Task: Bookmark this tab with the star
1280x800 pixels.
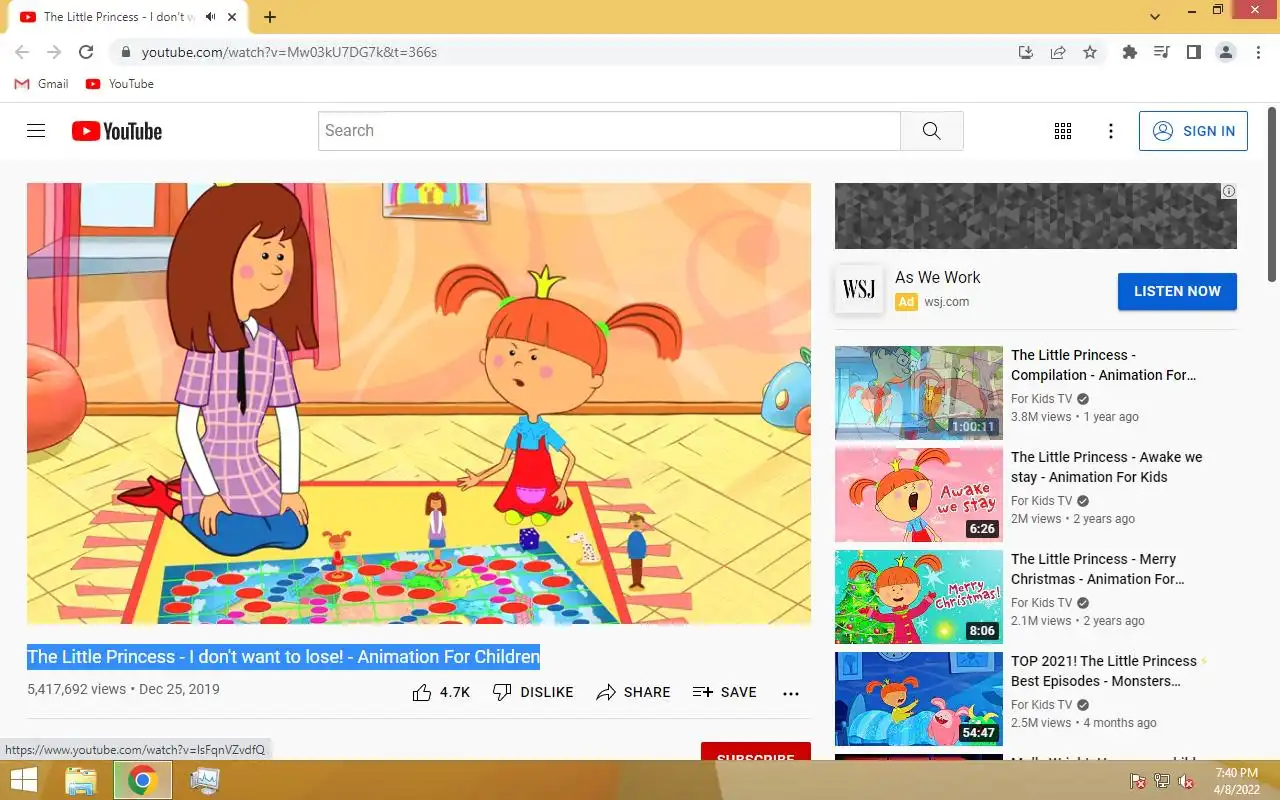Action: point(1090,52)
